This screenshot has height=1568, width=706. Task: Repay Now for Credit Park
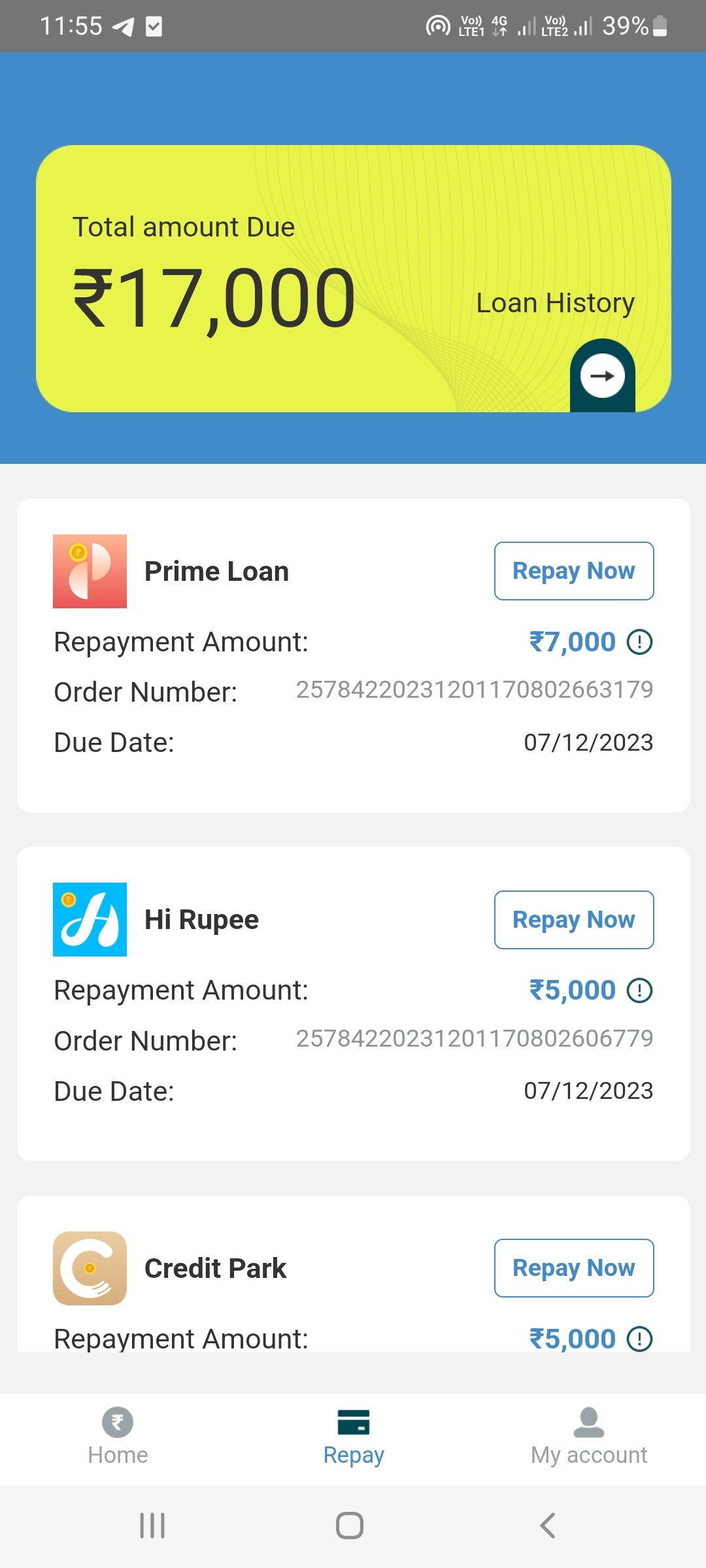[573, 1268]
